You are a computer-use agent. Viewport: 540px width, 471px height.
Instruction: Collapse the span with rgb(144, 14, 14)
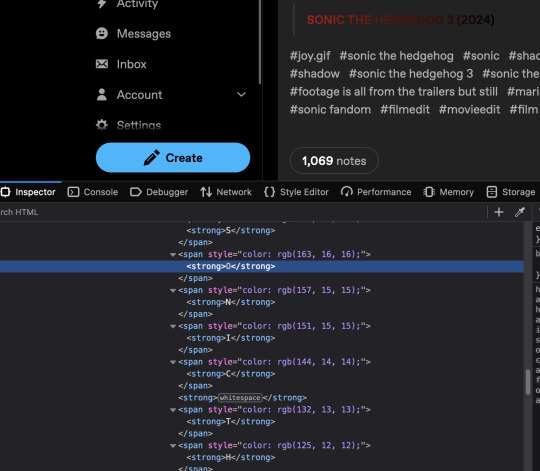click(173, 362)
